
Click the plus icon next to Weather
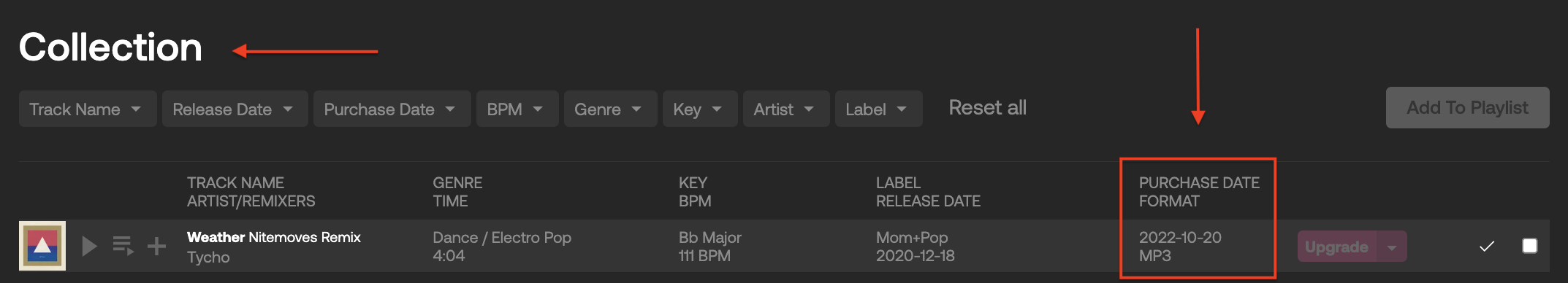(x=156, y=246)
